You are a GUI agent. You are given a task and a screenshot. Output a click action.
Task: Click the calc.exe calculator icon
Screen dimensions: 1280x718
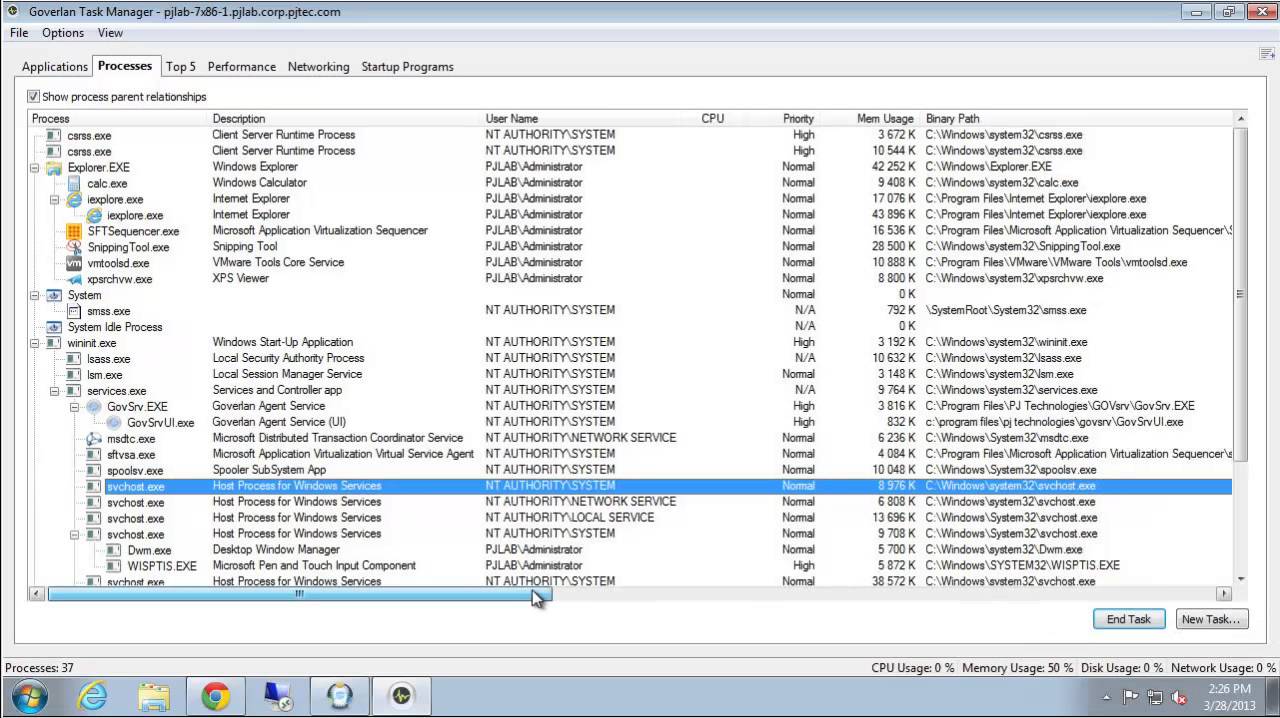tap(74, 183)
